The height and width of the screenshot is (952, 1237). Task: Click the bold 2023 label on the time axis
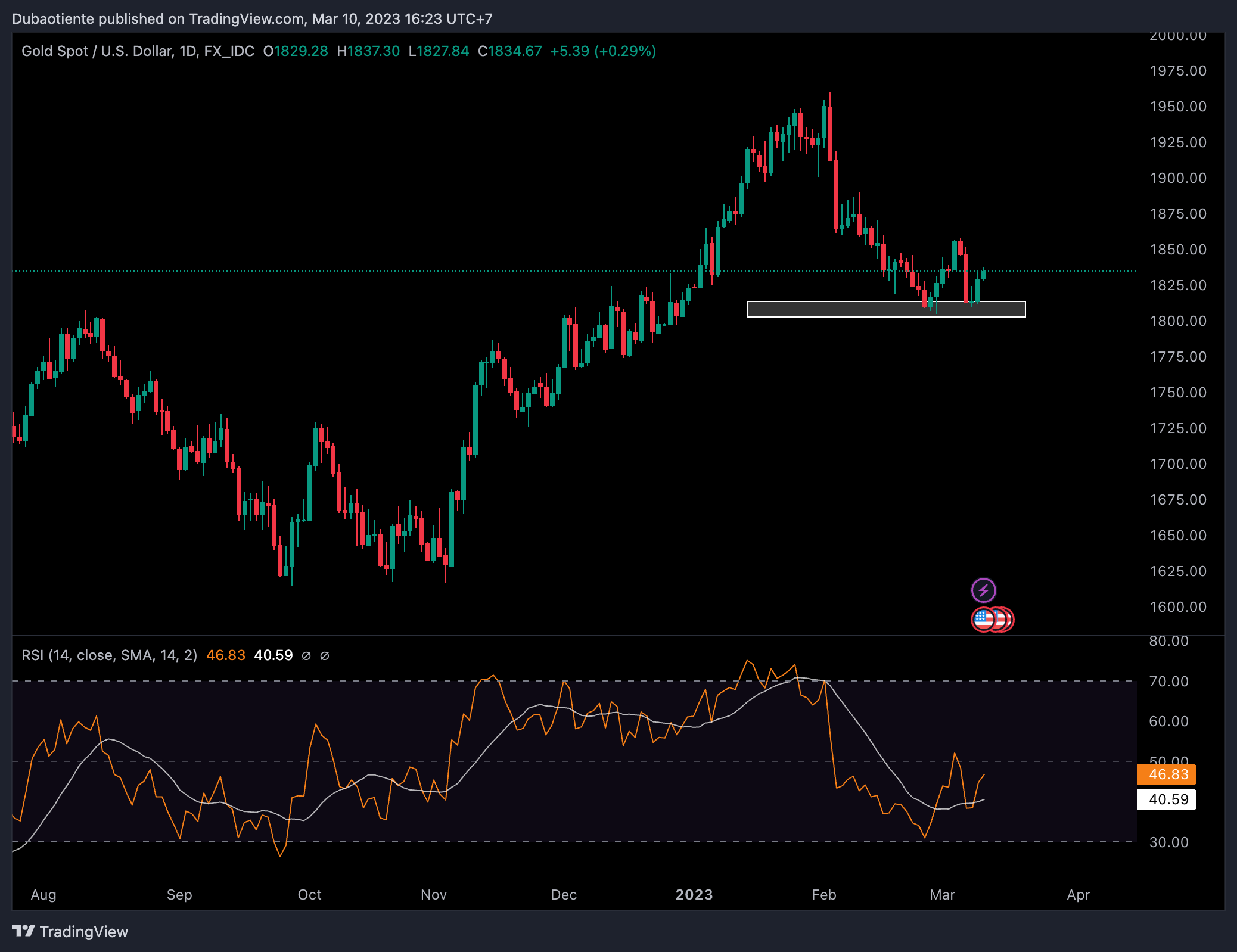coord(694,895)
